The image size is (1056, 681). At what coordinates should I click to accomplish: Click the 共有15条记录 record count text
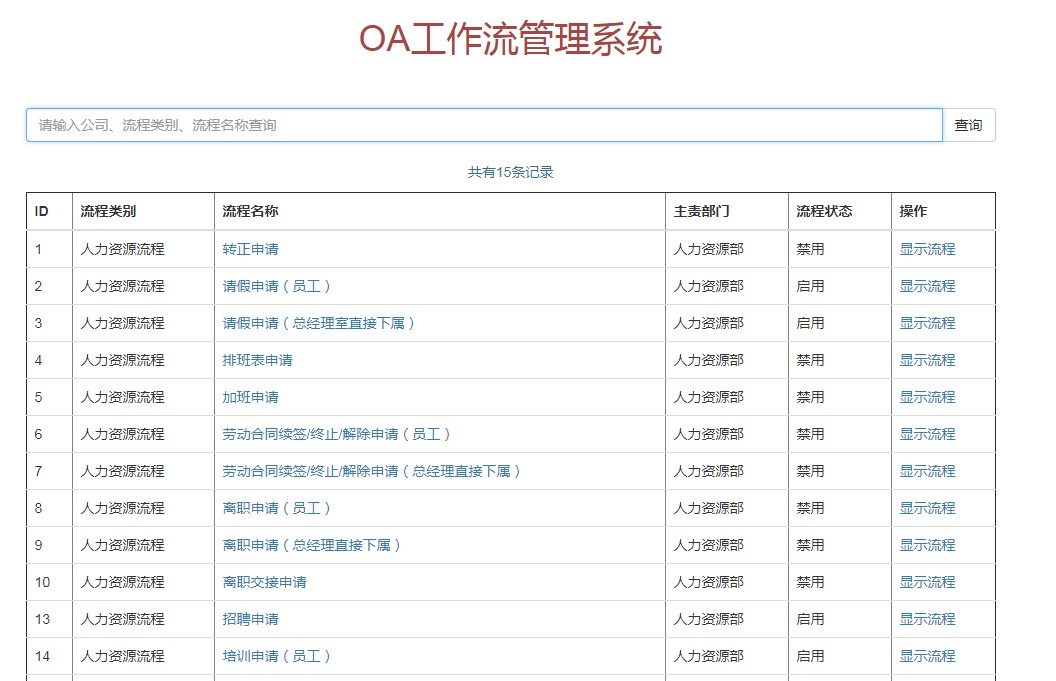coord(510,172)
